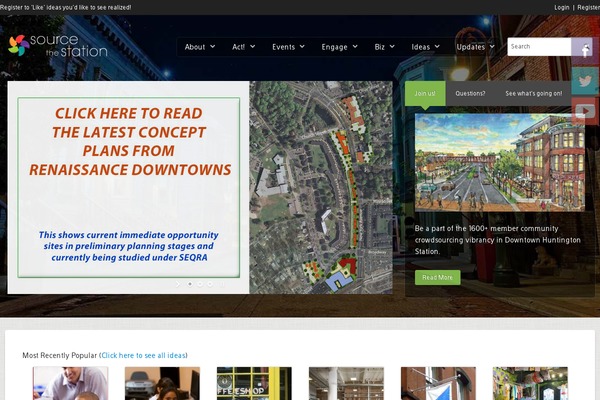Image resolution: width=600 pixels, height=400 pixels.
Task: Focus the Search input field
Action: tap(539, 47)
